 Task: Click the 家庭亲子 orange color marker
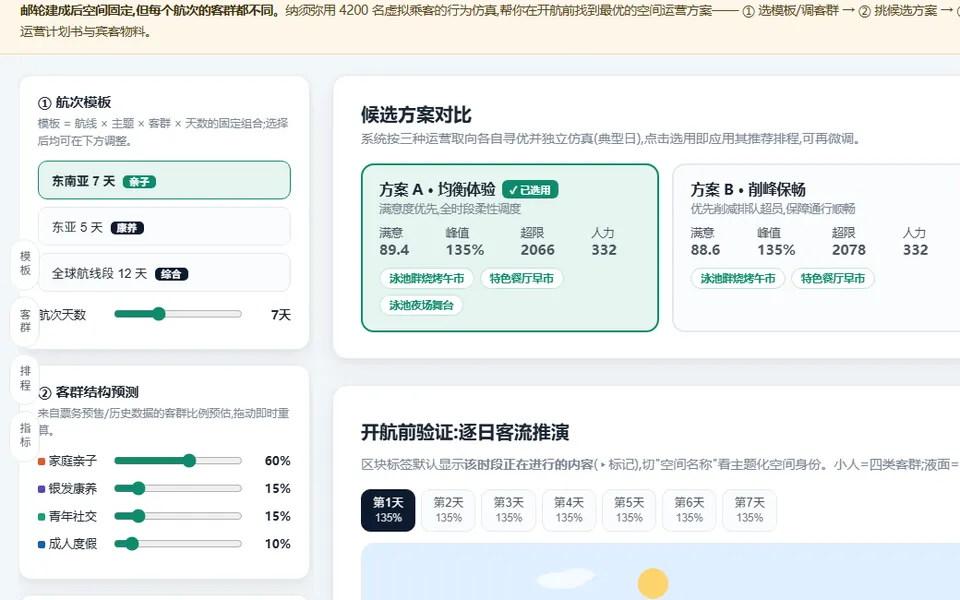[x=42, y=461]
